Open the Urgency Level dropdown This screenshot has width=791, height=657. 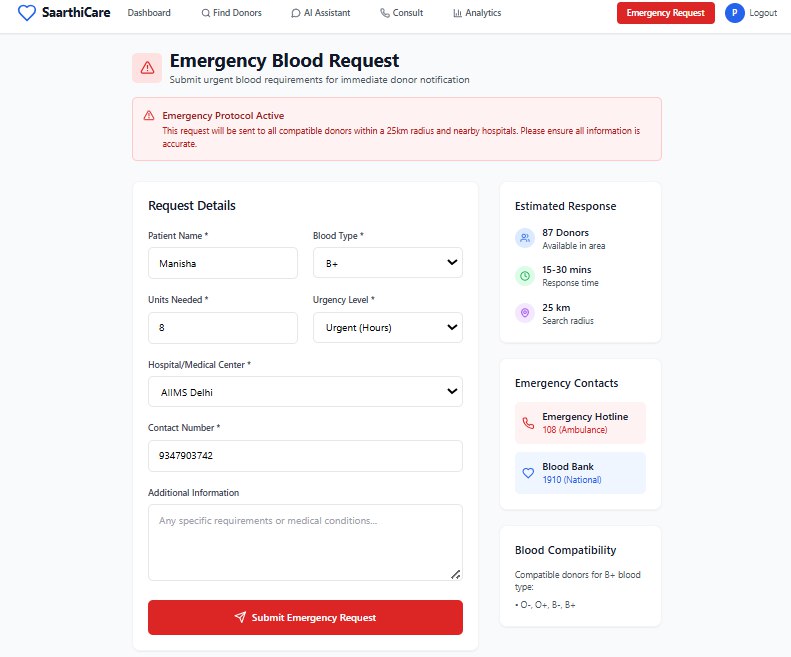[x=387, y=327]
